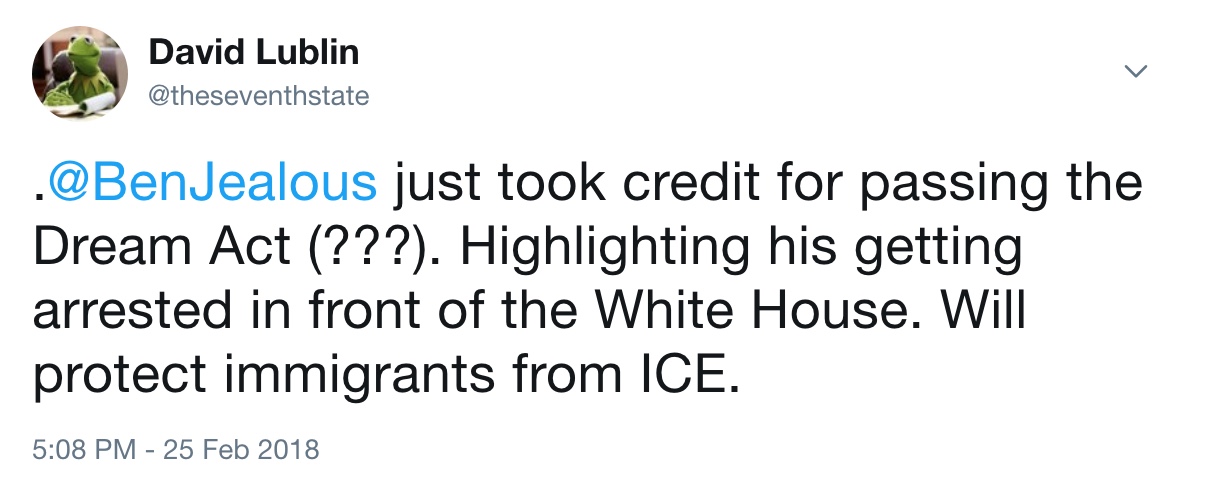Click the Kermit frog profile avatar

coord(80,73)
